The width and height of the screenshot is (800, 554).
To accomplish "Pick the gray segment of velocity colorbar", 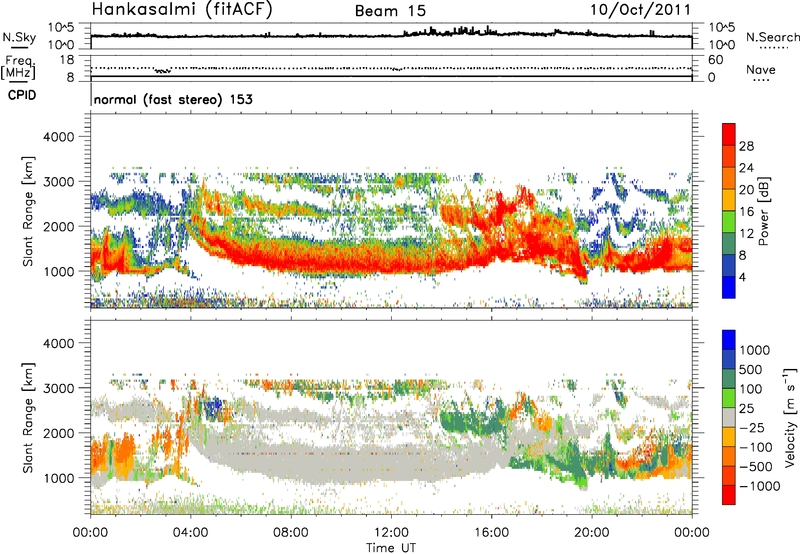I will pos(729,417).
